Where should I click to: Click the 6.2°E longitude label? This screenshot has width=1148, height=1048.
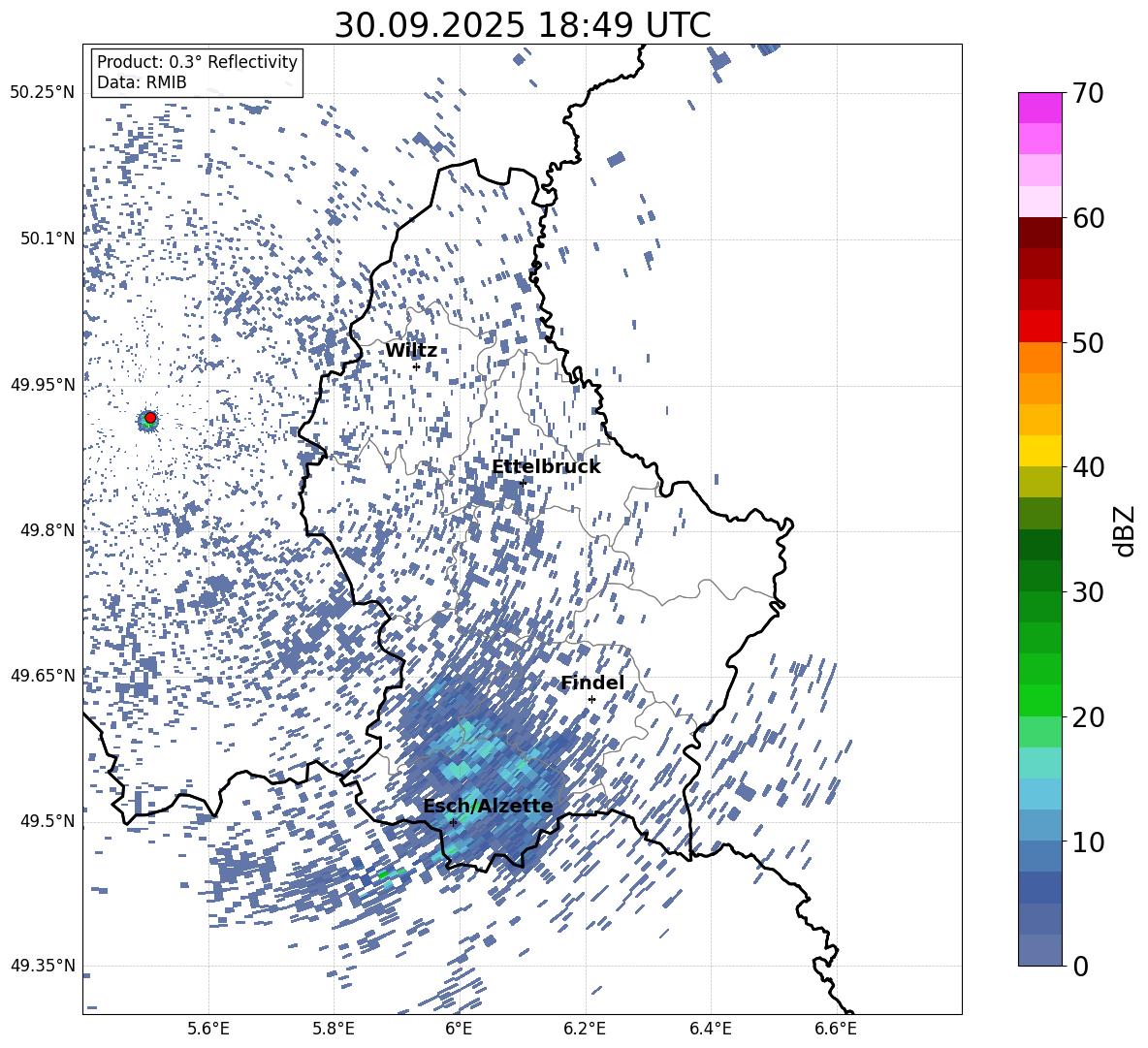(585, 1029)
